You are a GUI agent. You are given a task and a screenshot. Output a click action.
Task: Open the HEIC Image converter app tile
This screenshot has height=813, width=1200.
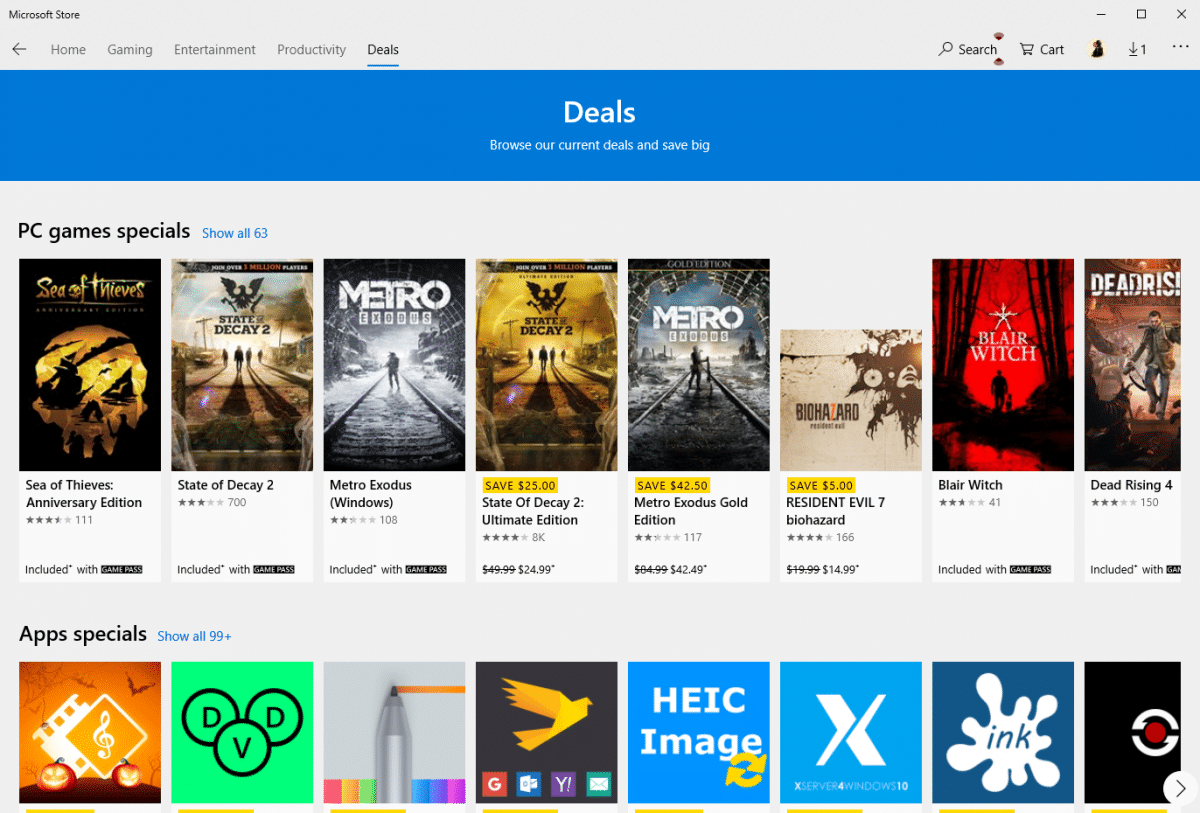pos(698,732)
